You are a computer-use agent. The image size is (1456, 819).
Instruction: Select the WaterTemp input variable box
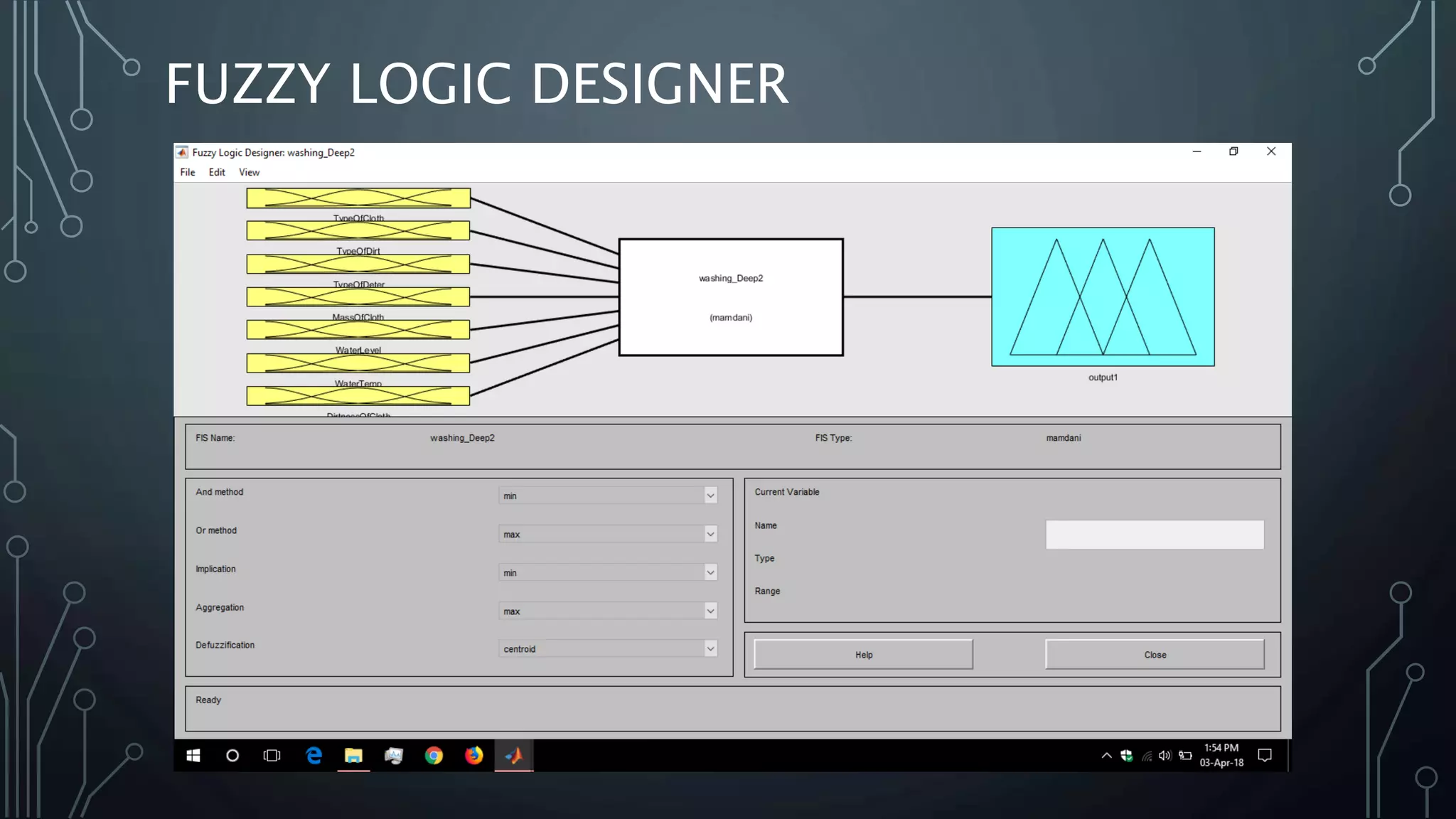pyautogui.click(x=358, y=363)
